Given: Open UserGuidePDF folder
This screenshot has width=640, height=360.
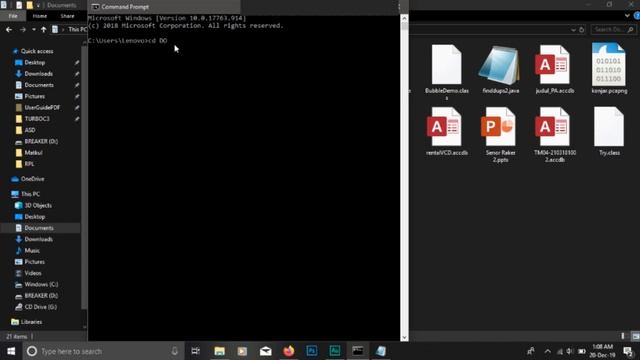Looking at the screenshot, I should pyautogui.click(x=42, y=107).
